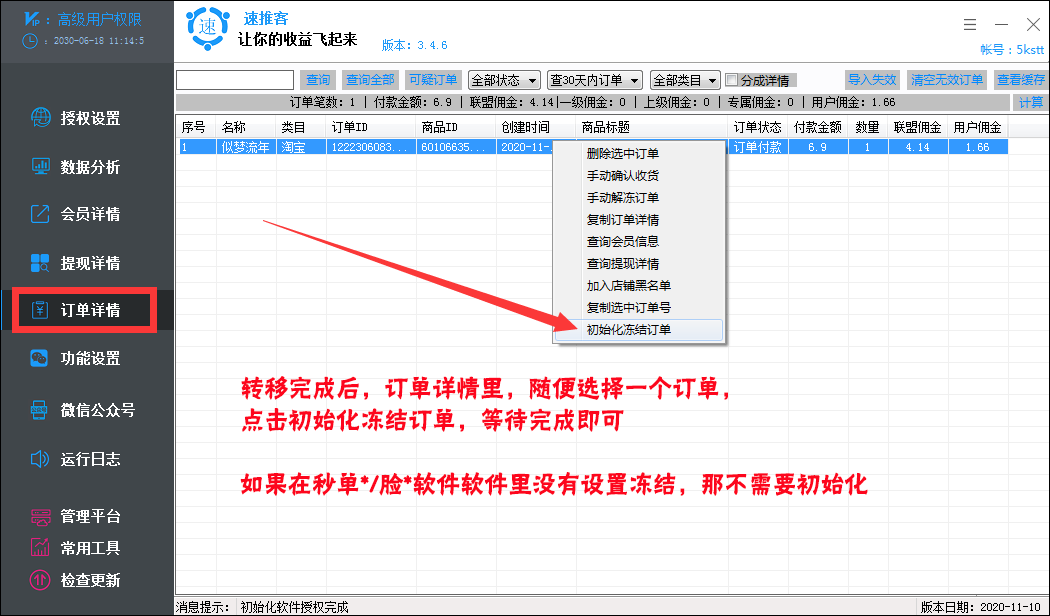
Task: Click the 数据分析 monitor chart icon
Action: coord(41,166)
